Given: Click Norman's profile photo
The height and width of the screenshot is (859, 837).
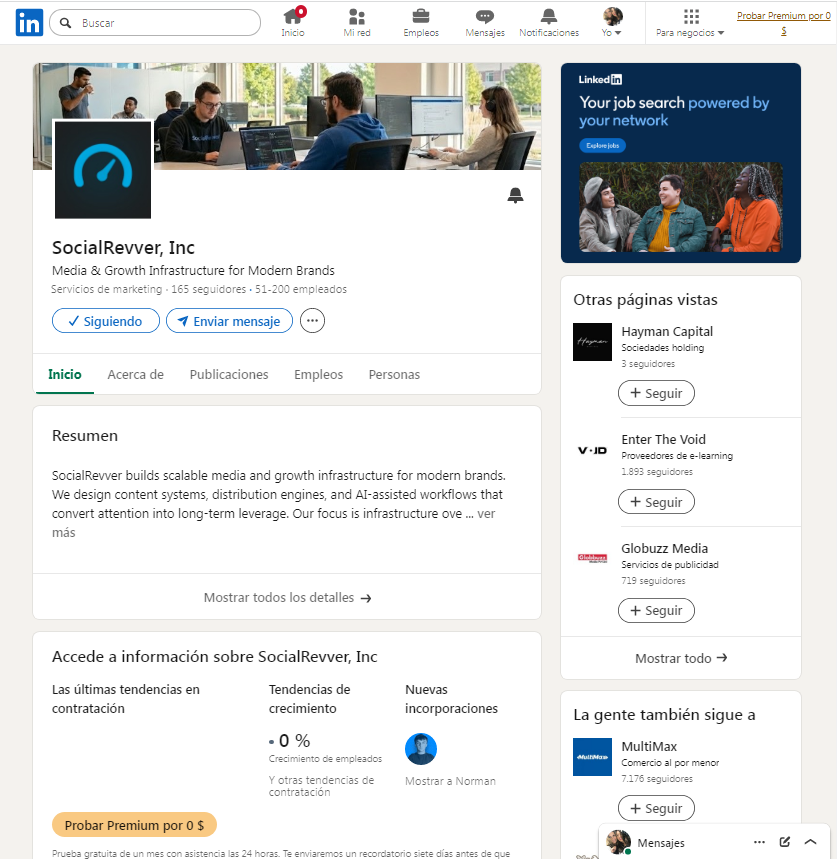Looking at the screenshot, I should pos(421,749).
